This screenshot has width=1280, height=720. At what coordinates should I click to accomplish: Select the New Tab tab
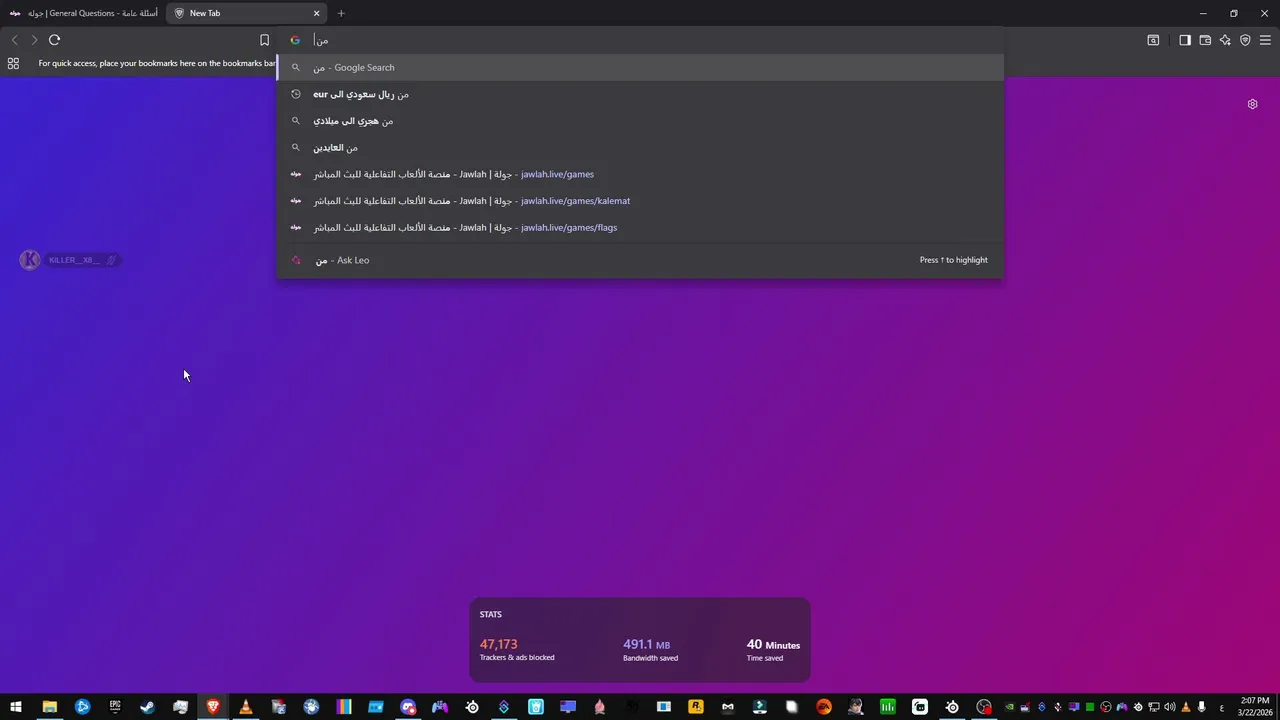(248, 13)
